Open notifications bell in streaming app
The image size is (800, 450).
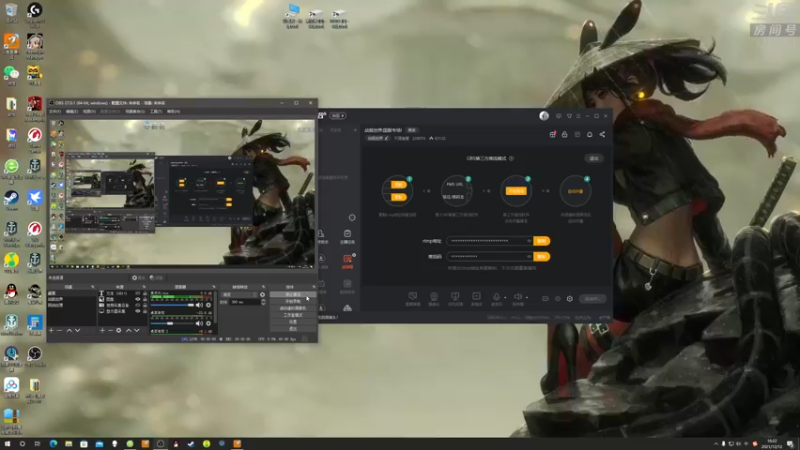pos(590,134)
